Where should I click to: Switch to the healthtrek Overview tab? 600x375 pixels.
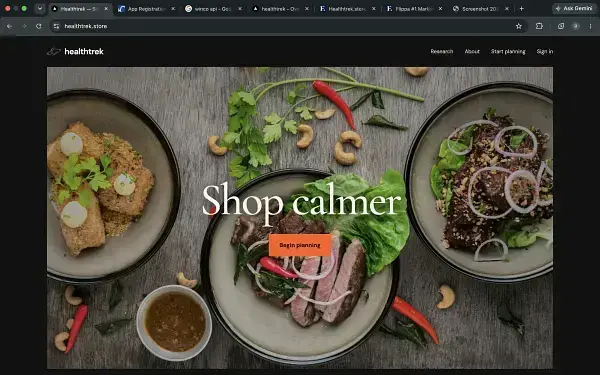tap(280, 8)
